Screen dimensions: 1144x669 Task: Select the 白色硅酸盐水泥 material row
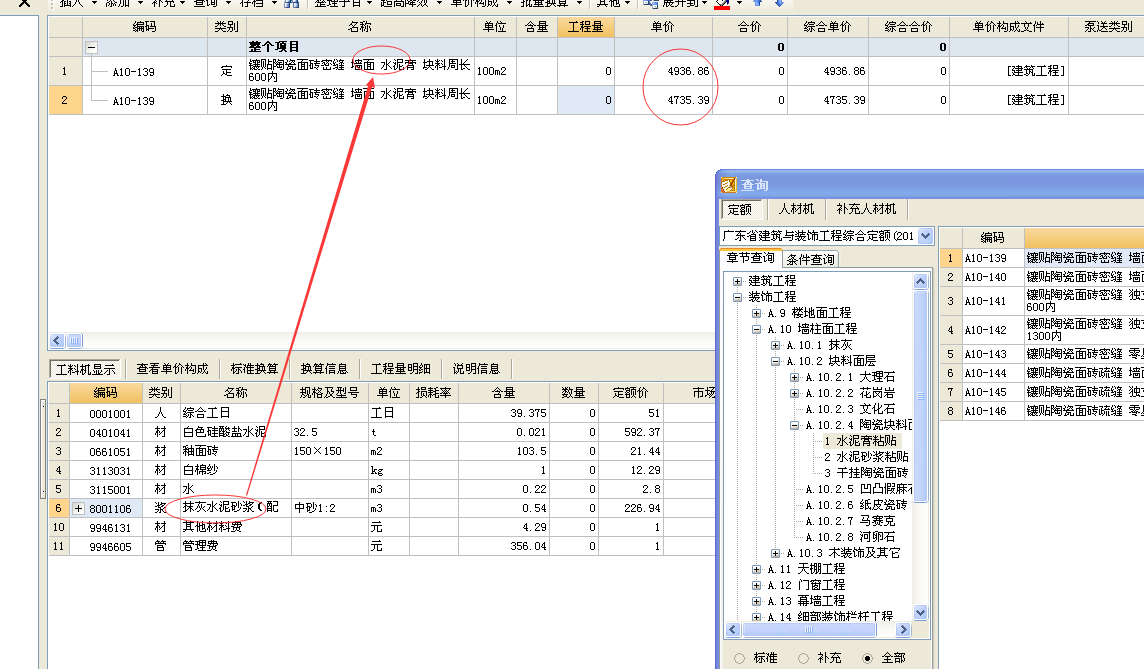[x=382, y=432]
